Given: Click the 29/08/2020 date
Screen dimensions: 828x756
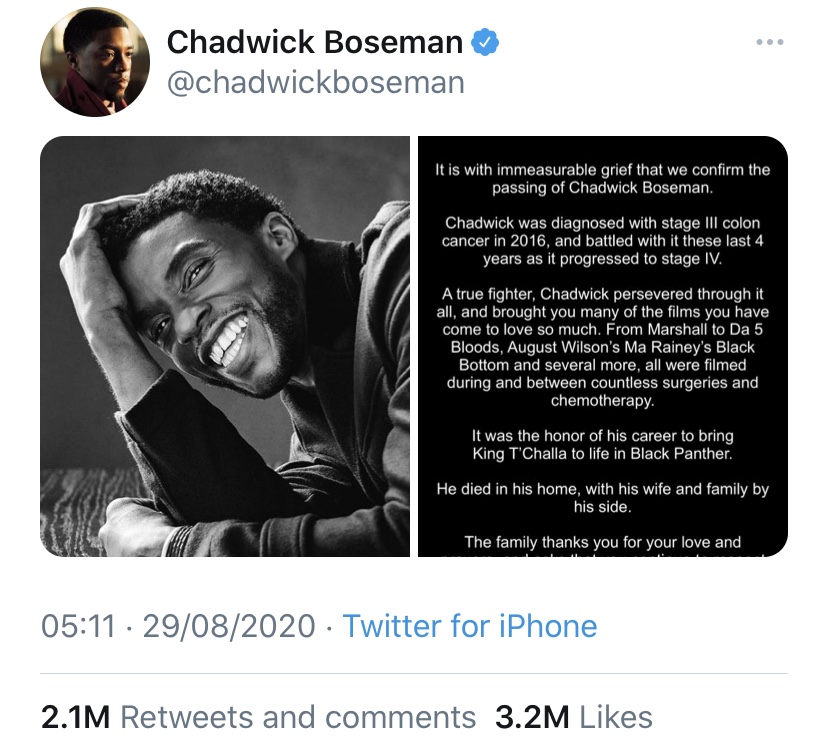Looking at the screenshot, I should [230, 627].
